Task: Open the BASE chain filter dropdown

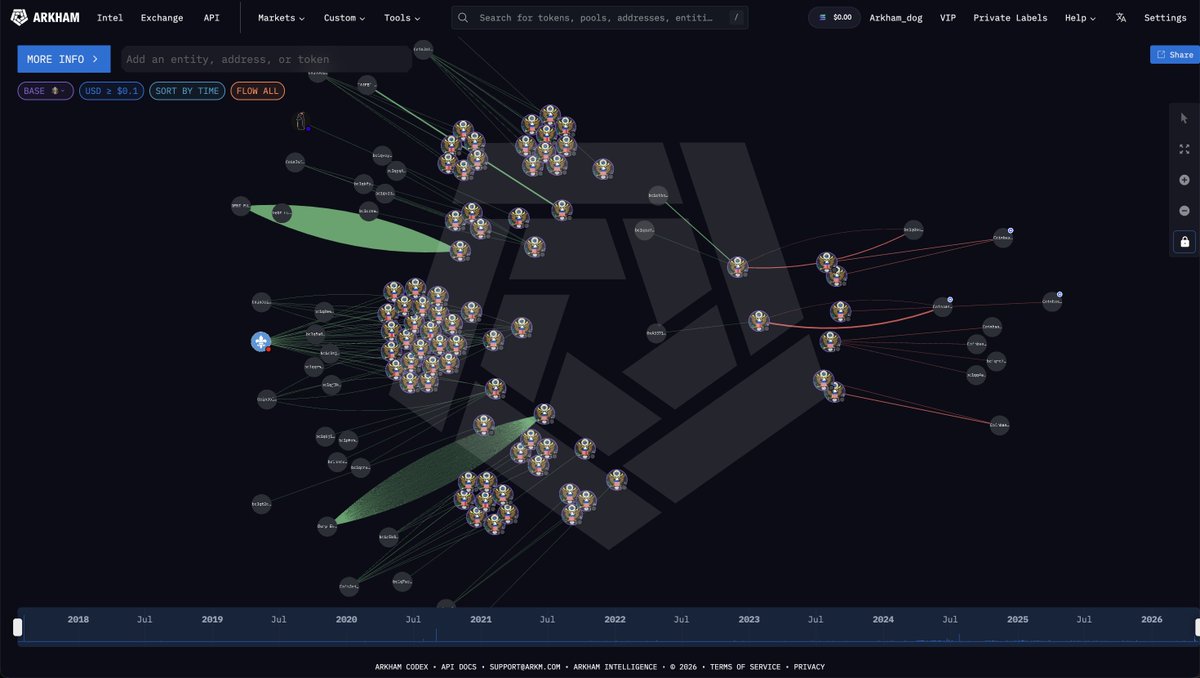Action: coord(45,91)
